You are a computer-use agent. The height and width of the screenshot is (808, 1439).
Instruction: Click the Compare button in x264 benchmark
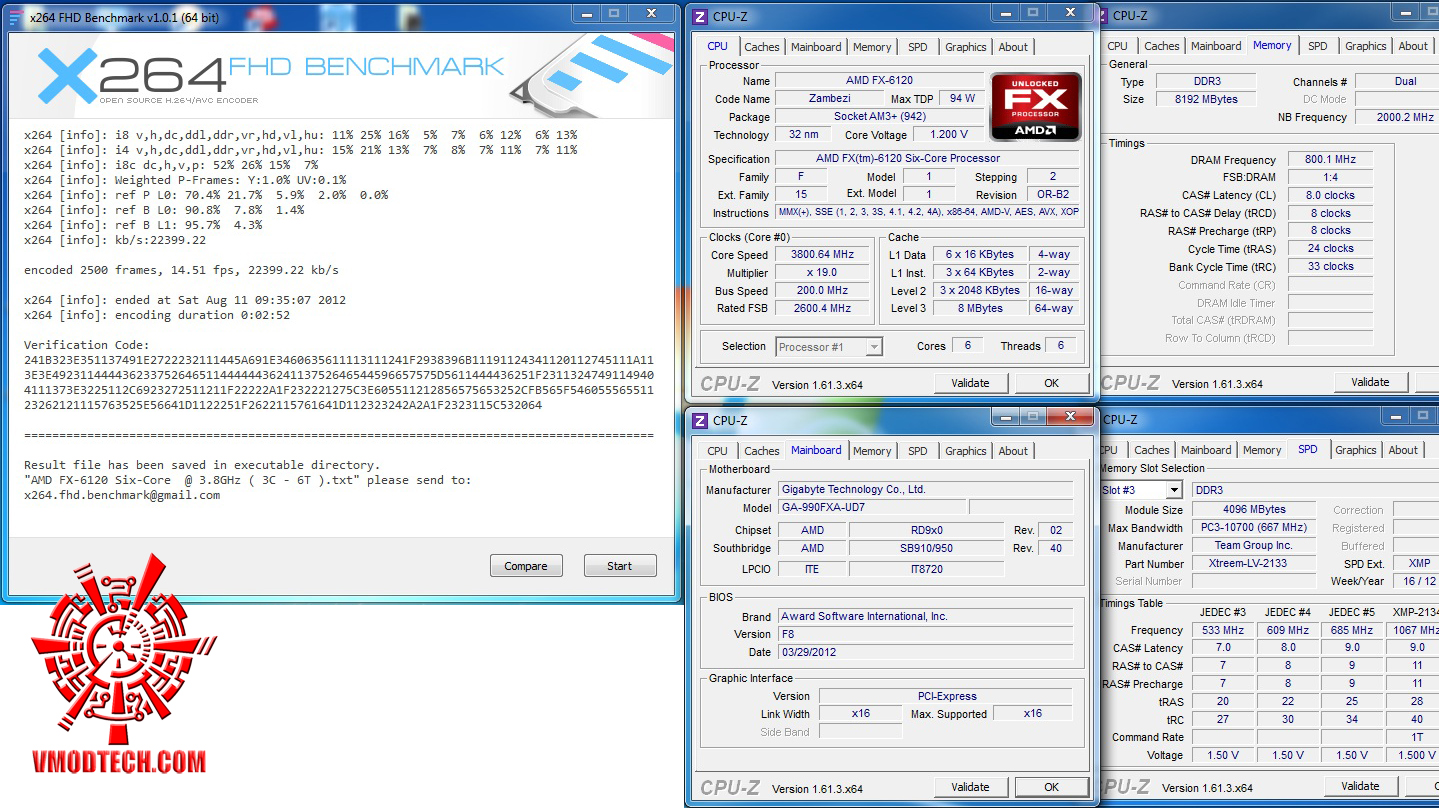[526, 566]
